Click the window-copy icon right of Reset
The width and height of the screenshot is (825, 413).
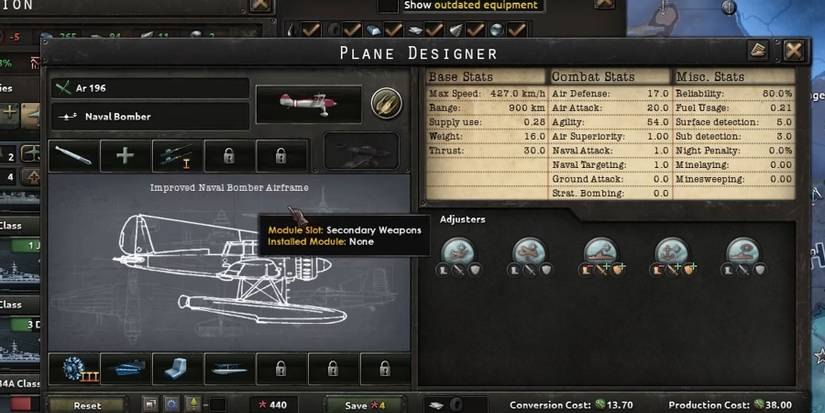pyautogui.click(x=150, y=405)
